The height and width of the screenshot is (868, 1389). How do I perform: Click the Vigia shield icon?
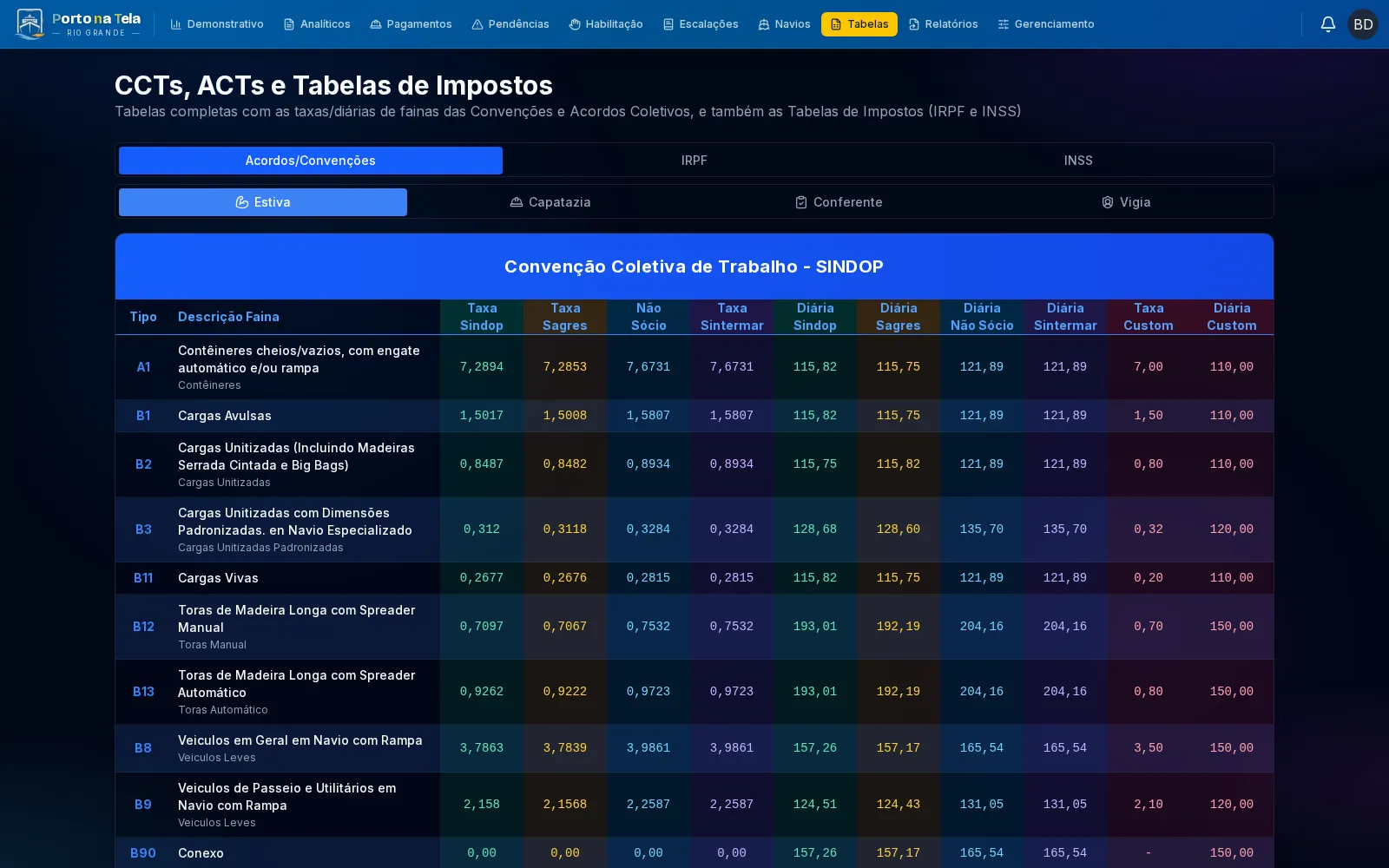point(1108,202)
